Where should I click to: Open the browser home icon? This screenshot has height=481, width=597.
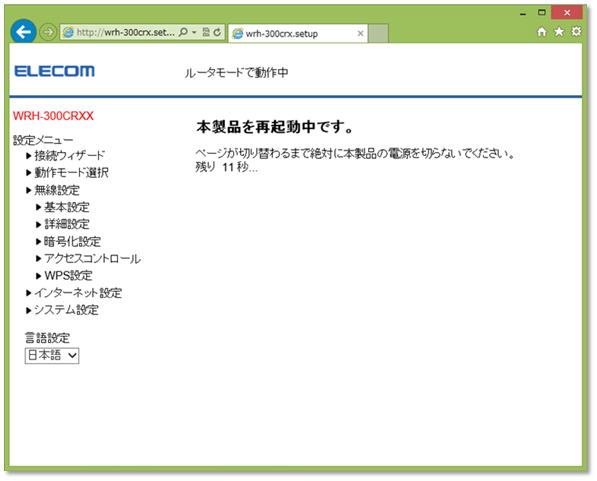(541, 32)
